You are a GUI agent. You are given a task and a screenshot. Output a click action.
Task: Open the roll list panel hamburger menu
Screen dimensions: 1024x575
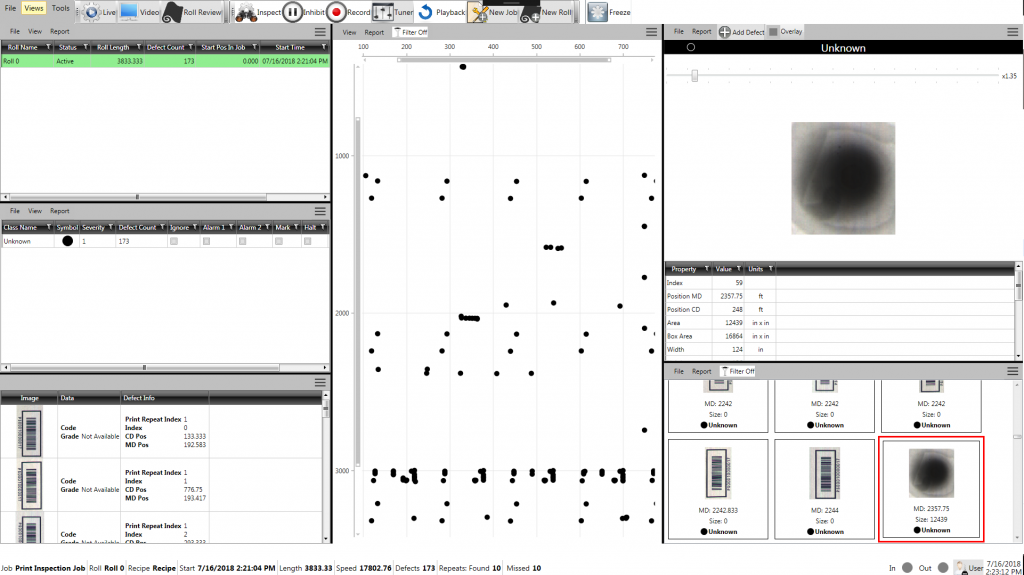coord(319,32)
